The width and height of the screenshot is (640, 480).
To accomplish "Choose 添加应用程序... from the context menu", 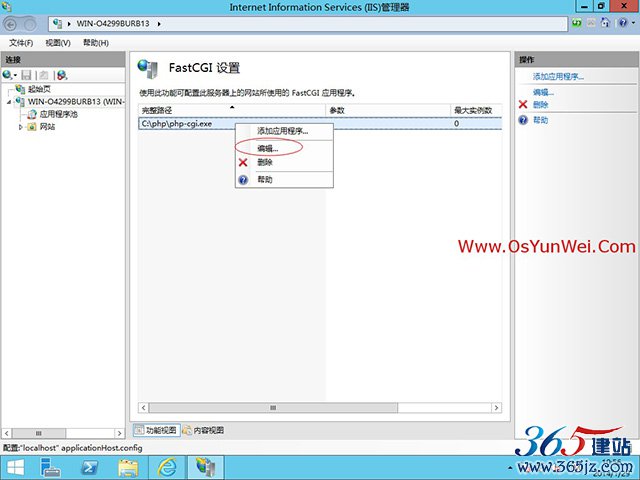I will point(282,131).
